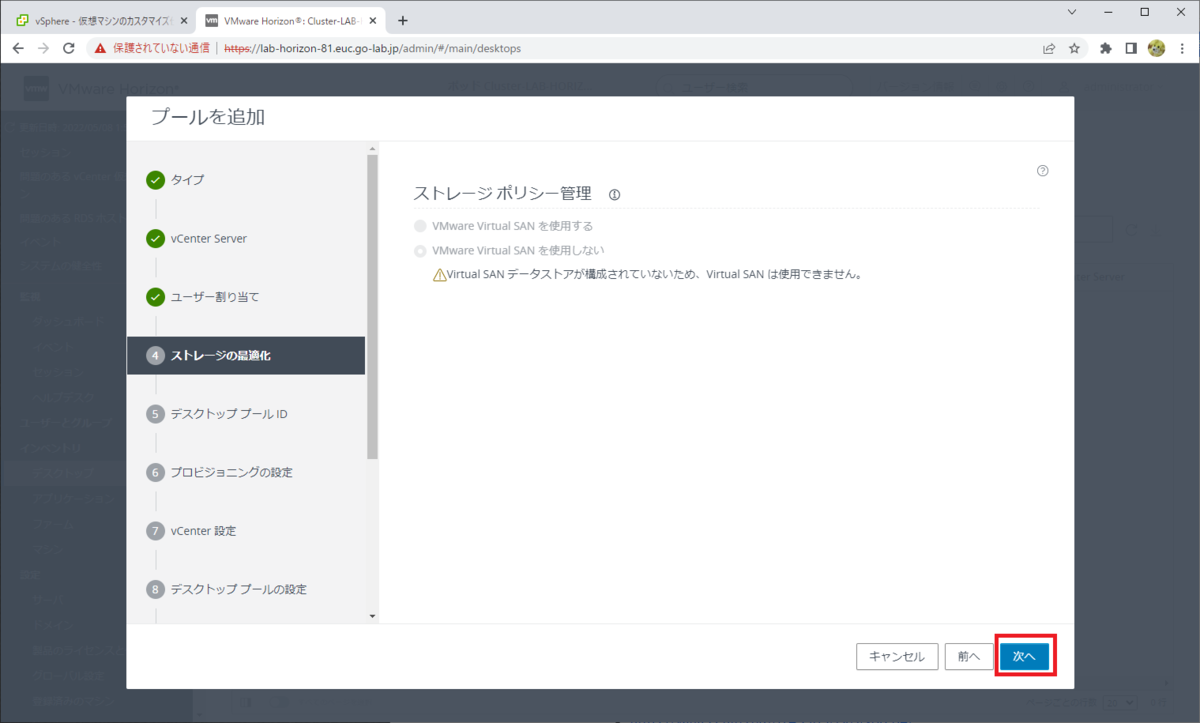Open the tab search chevron in title bar
Image resolution: width=1200 pixels, height=723 pixels.
[x=1072, y=12]
